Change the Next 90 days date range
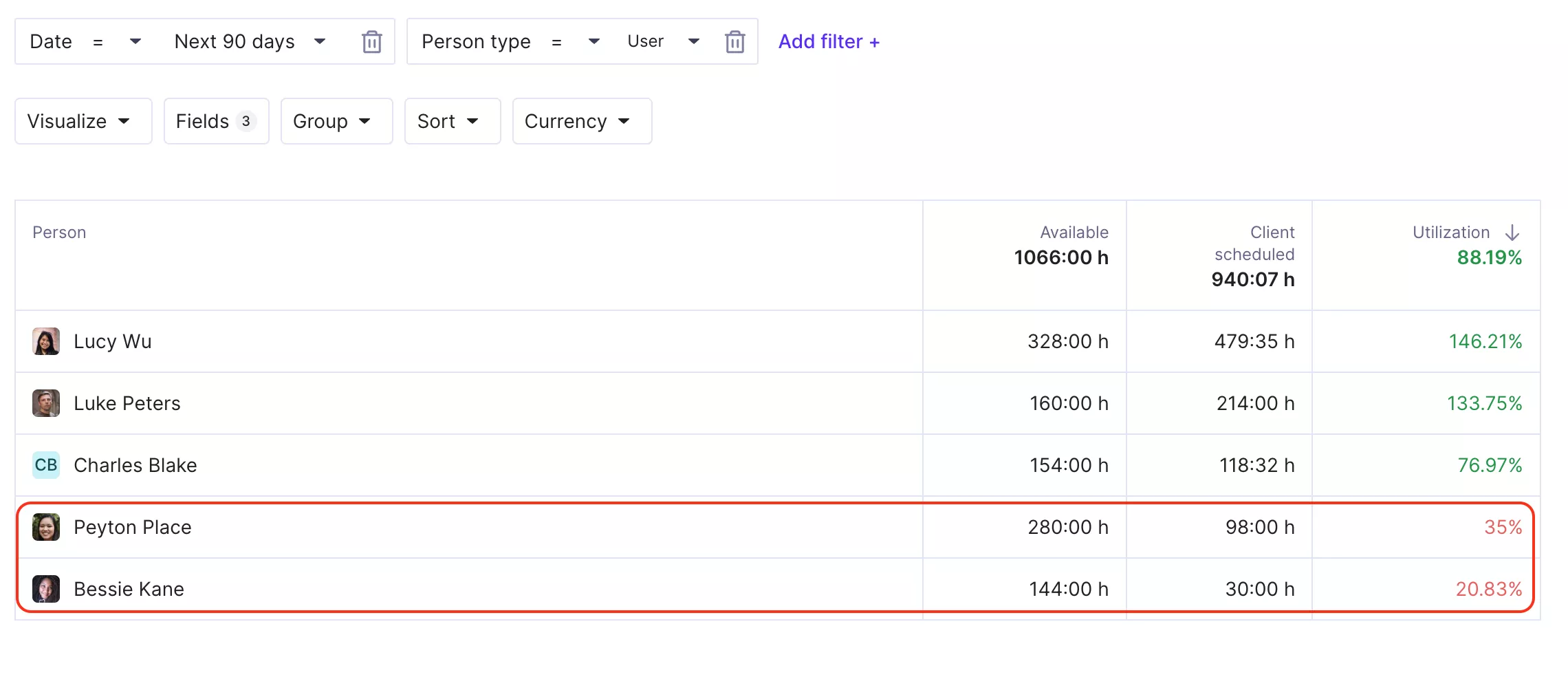Image resolution: width=1568 pixels, height=677 pixels. coord(250,41)
